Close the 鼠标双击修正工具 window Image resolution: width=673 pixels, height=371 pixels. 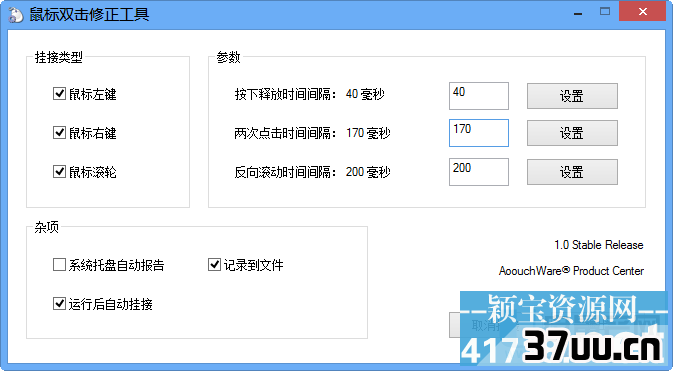pos(643,12)
